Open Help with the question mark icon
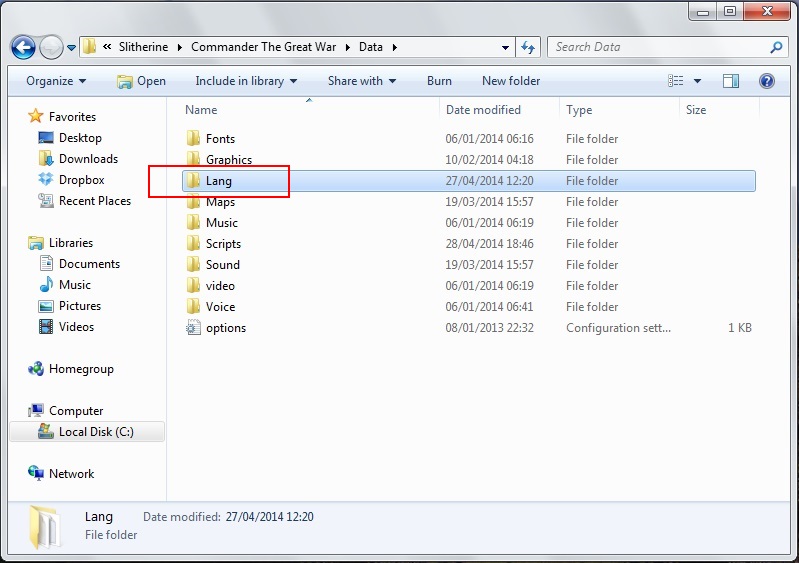 pyautogui.click(x=766, y=81)
